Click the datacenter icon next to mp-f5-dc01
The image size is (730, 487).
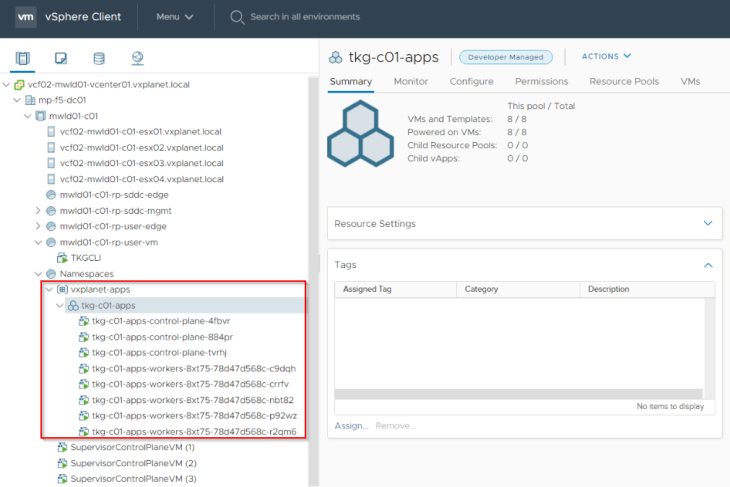pyautogui.click(x=30, y=100)
